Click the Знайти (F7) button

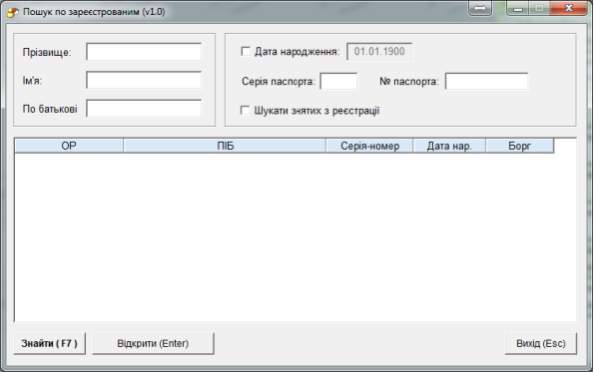pyautogui.click(x=50, y=344)
